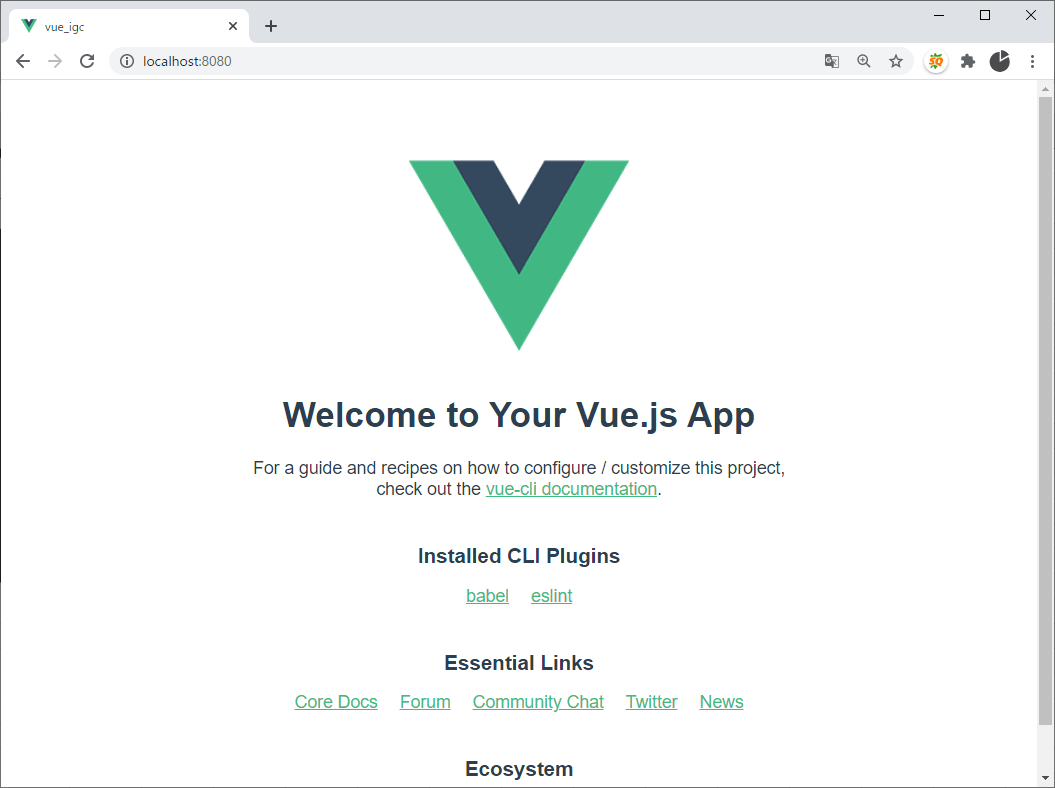Click the orange extension icon in toolbar
Screen dimensions: 1055x788
coord(935,61)
